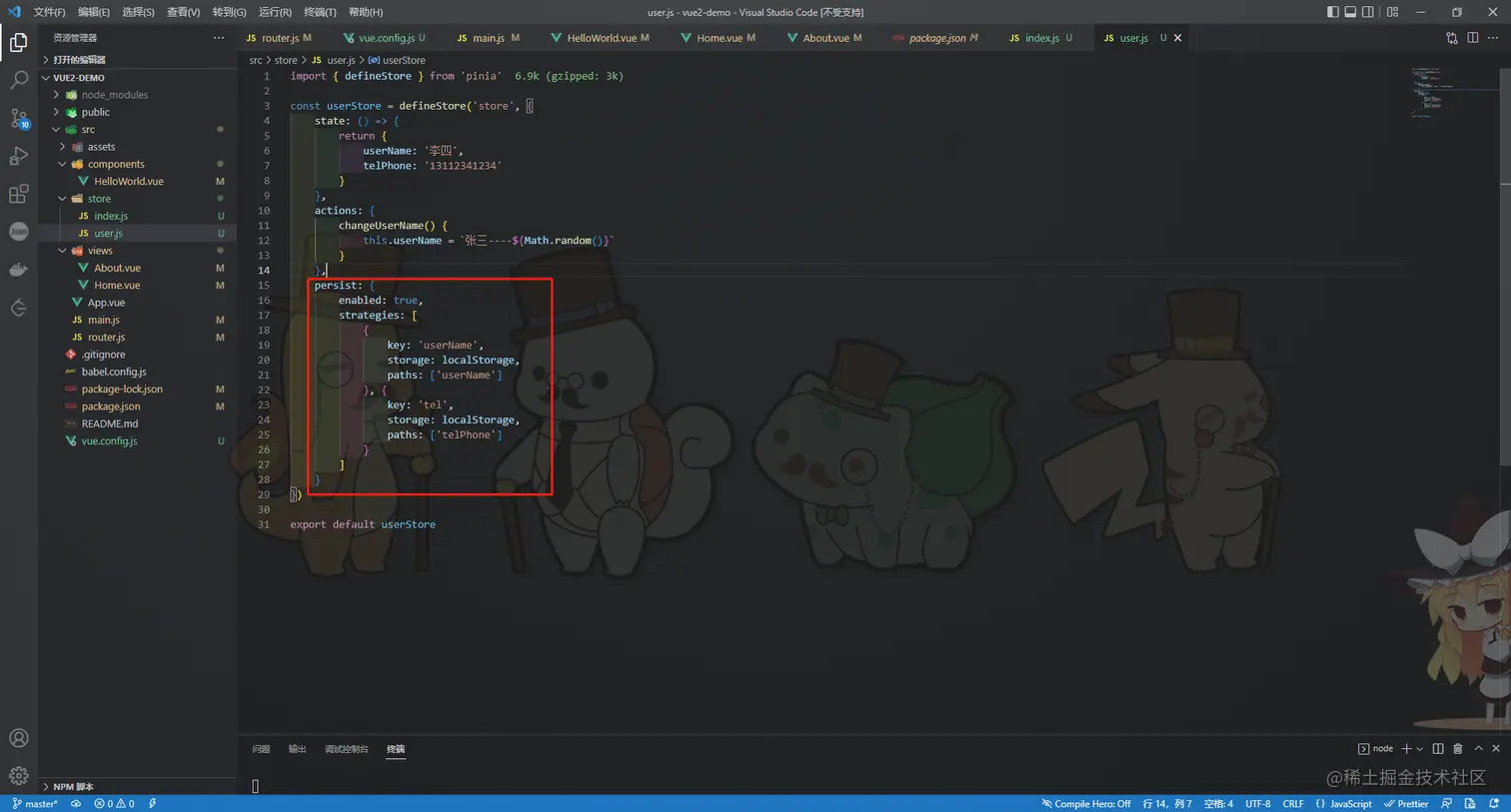
Task: Click the lightning bolt status bar icon
Action: [x=152, y=803]
